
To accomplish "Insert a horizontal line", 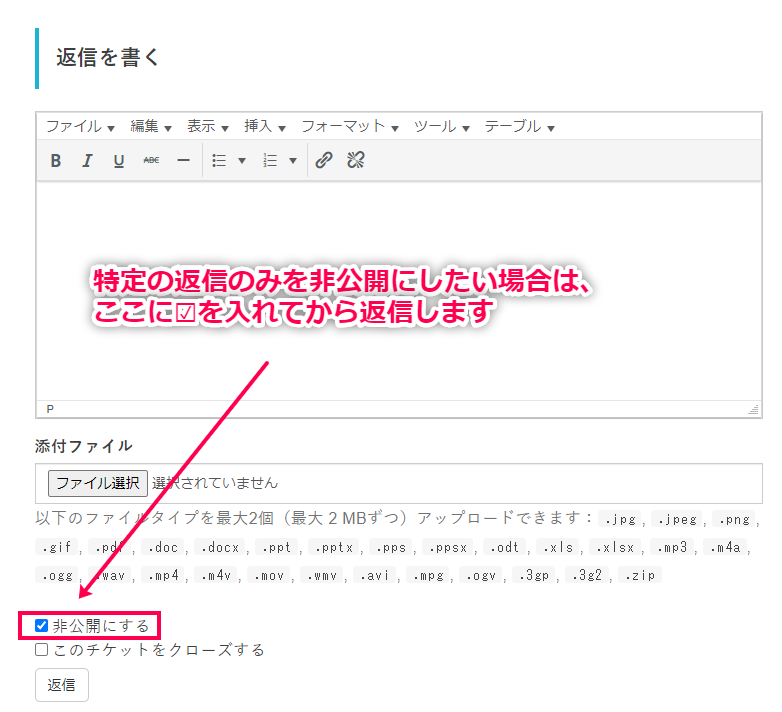I will coord(184,161).
